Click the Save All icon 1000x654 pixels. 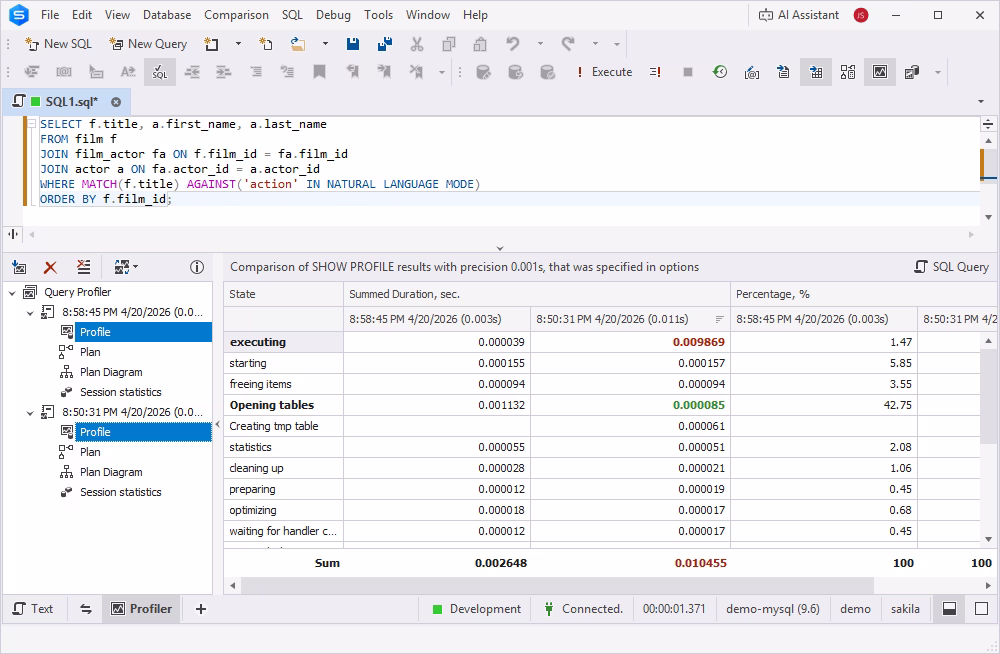tap(385, 44)
